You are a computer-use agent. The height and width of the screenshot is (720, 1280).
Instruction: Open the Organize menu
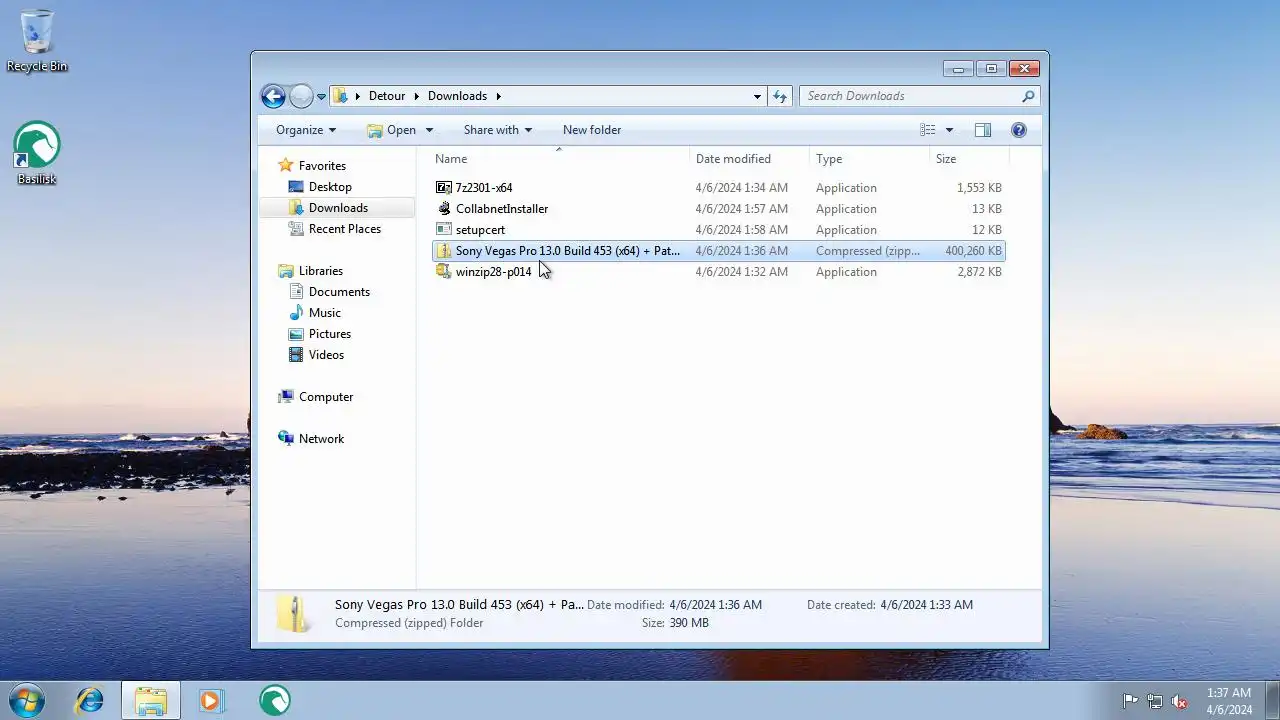tap(306, 130)
